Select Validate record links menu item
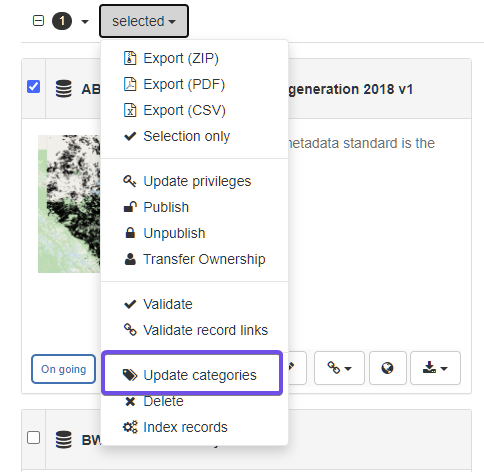Image resolution: width=484 pixels, height=472 pixels. 194,330
